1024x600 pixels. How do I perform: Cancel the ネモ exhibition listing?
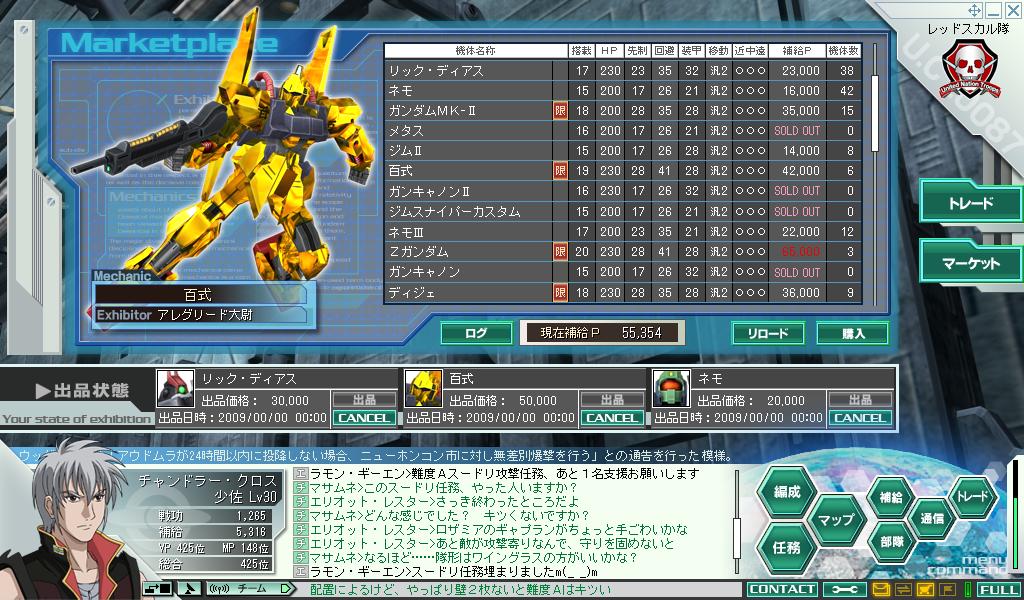coord(859,418)
